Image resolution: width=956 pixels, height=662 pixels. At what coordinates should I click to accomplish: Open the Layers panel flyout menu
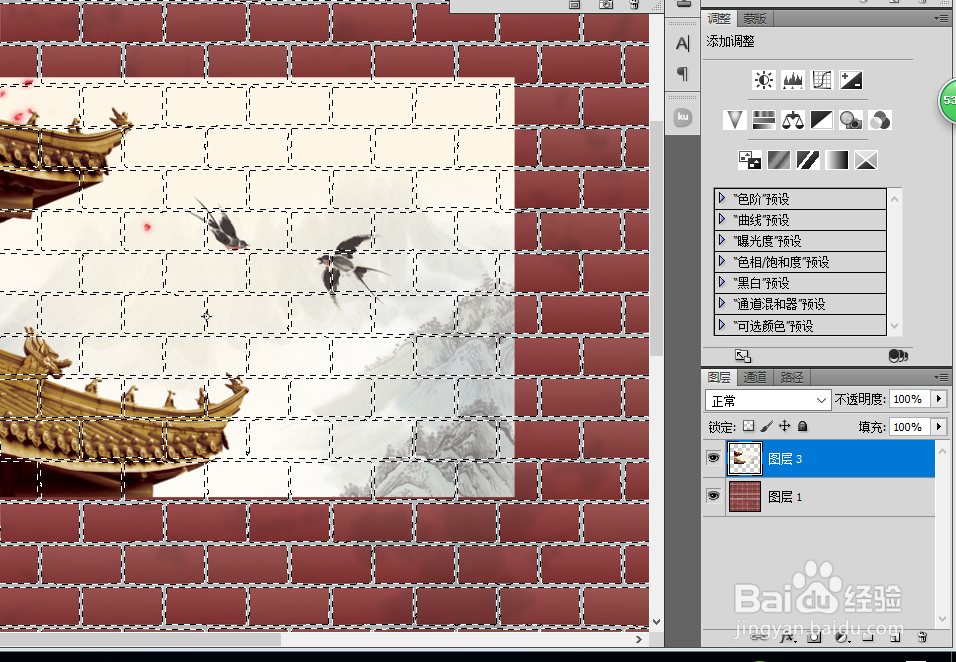(941, 377)
